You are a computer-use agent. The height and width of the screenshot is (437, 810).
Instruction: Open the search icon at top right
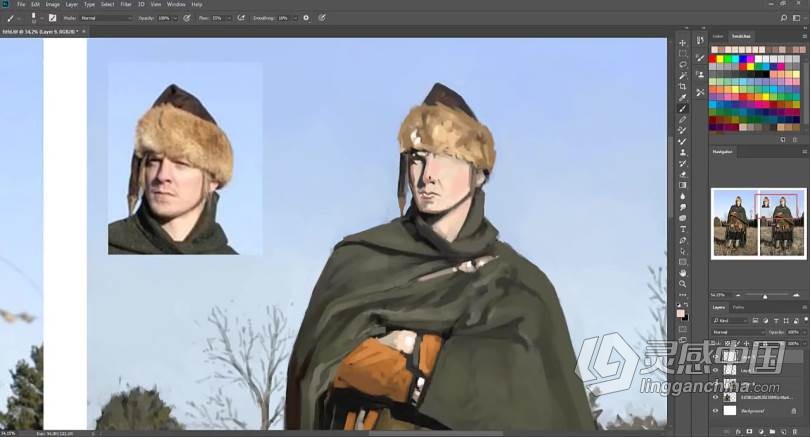784,18
